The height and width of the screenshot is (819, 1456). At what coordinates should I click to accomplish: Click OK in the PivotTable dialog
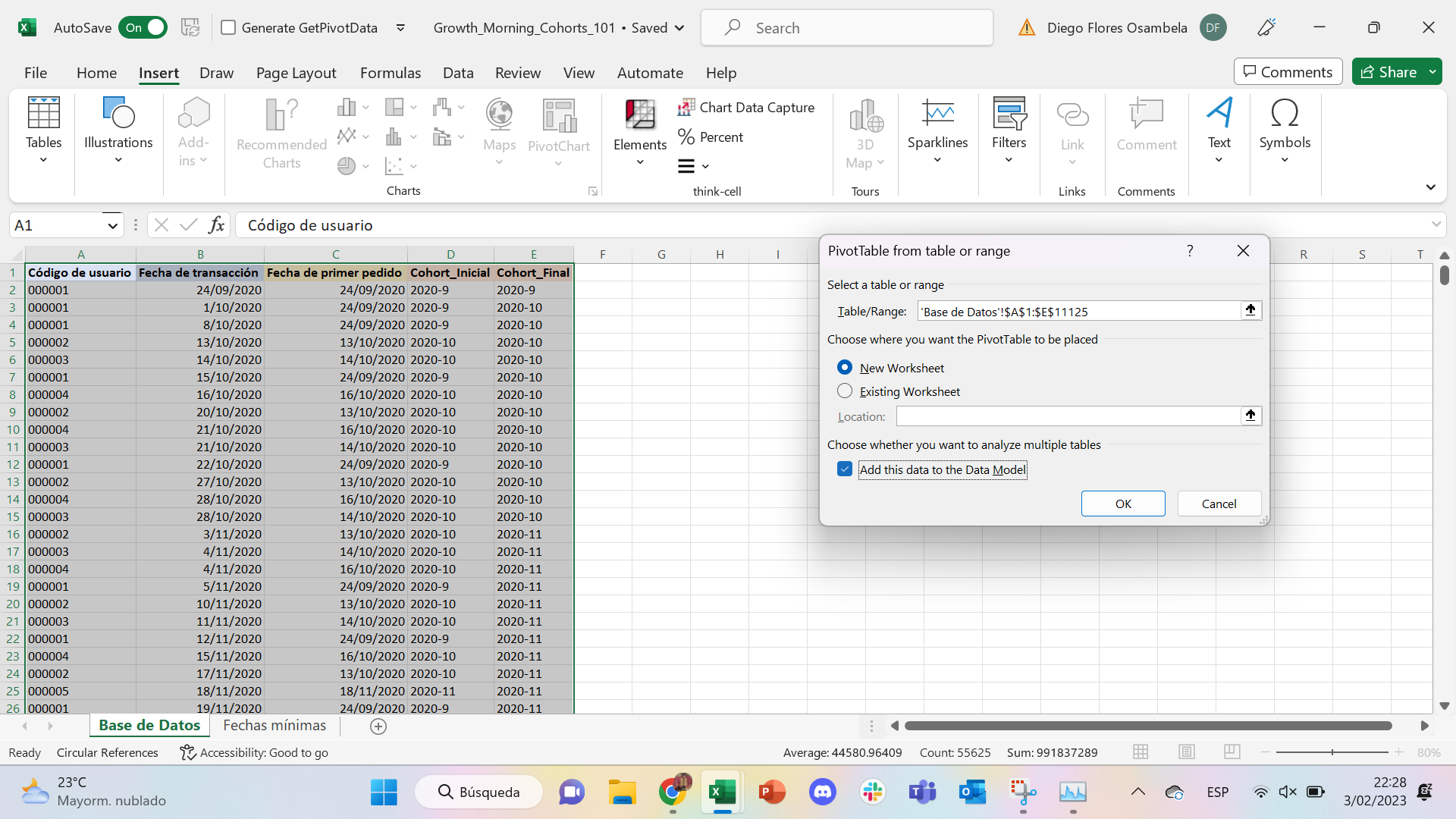point(1123,503)
